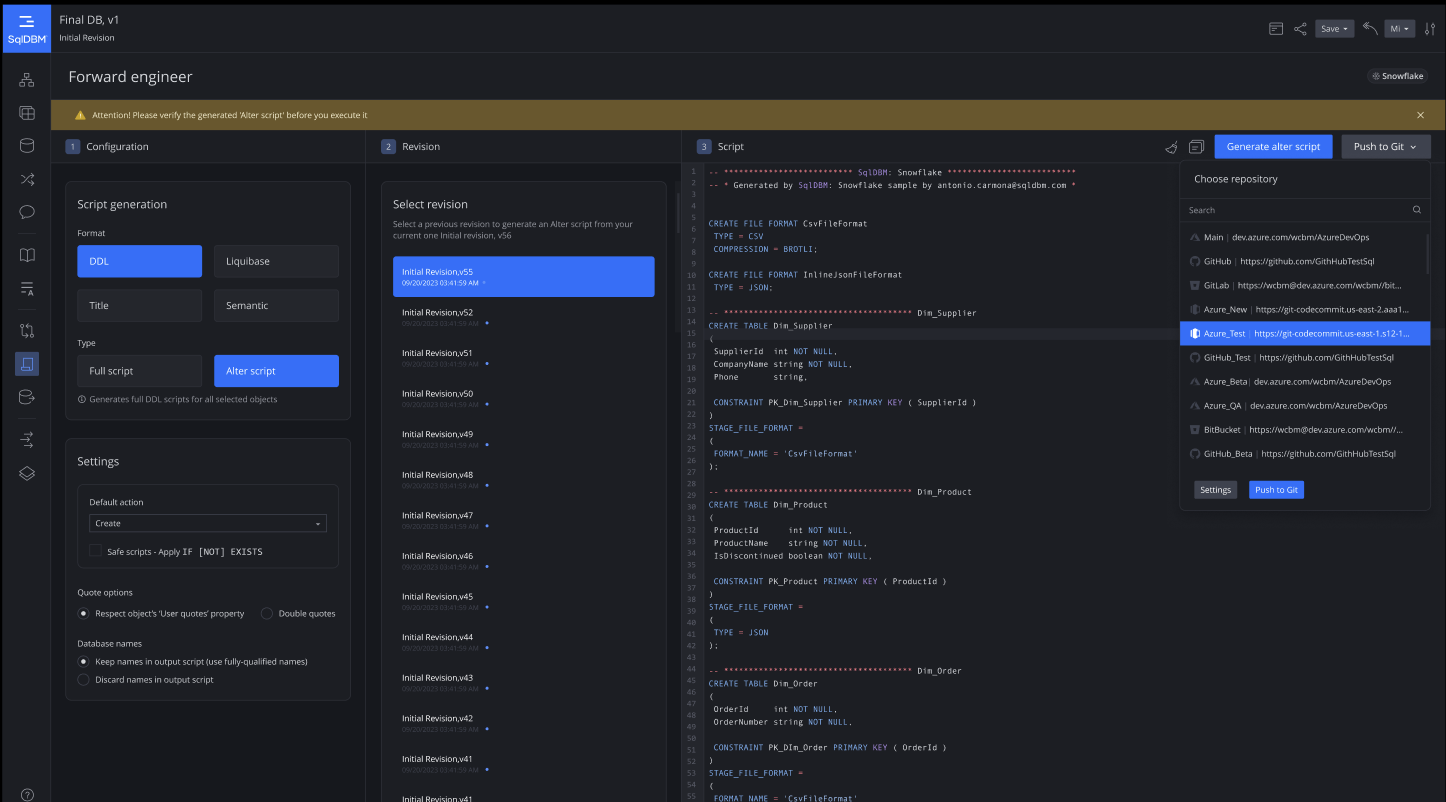1446x802 pixels.
Task: Select the BitBucket repository entry
Action: click(1305, 429)
